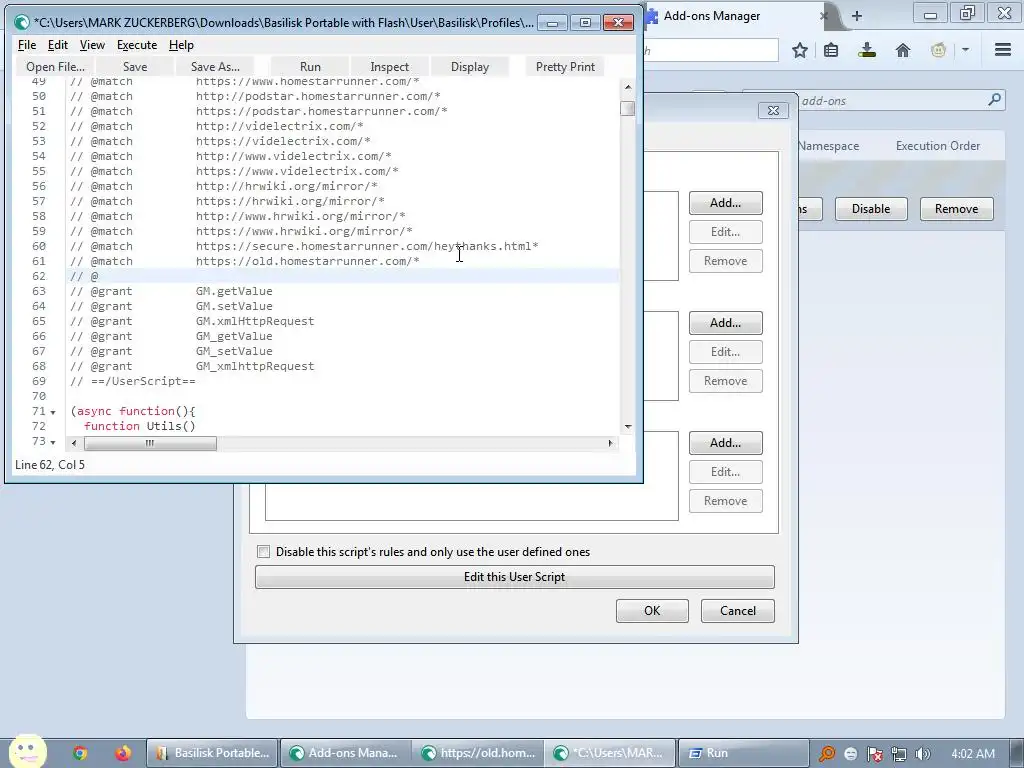Click the Open File... toolbar button
This screenshot has width=1024, height=768.
point(56,67)
